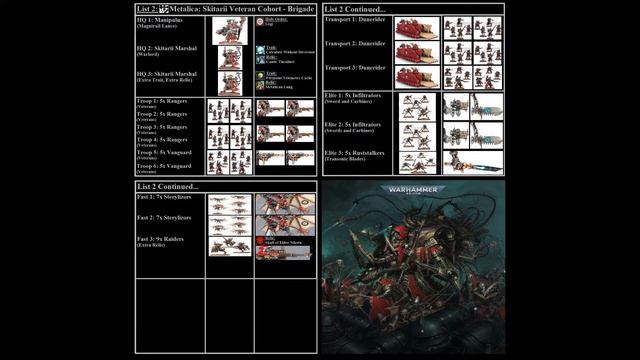640x360 pixels.
Task: Click the 'Fast 2: 7x Sterylizors' entry
Action: click(x=164, y=218)
